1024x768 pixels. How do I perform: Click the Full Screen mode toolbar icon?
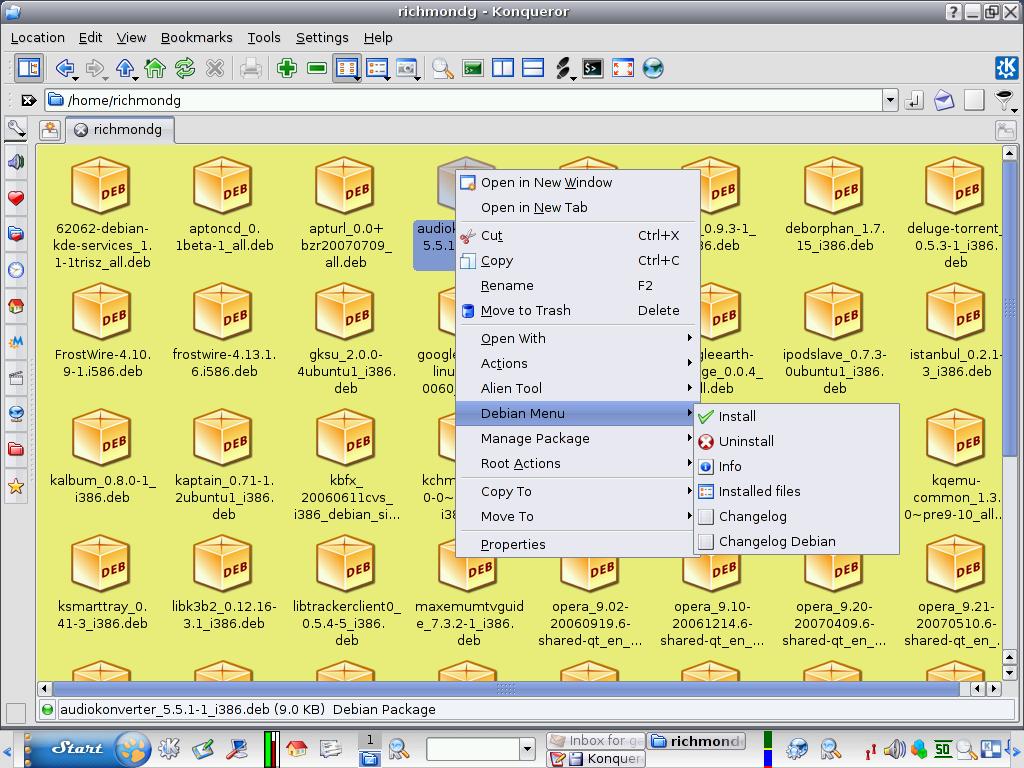(x=623, y=68)
